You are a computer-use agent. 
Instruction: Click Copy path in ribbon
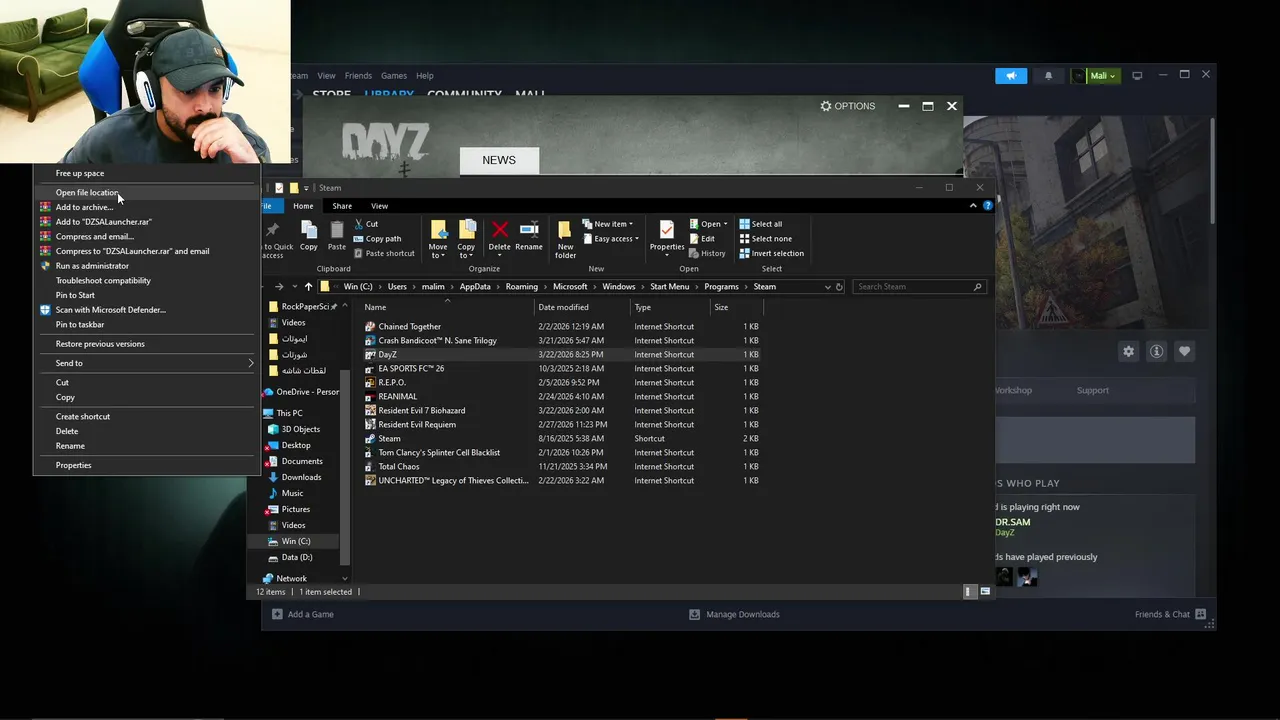coord(377,239)
